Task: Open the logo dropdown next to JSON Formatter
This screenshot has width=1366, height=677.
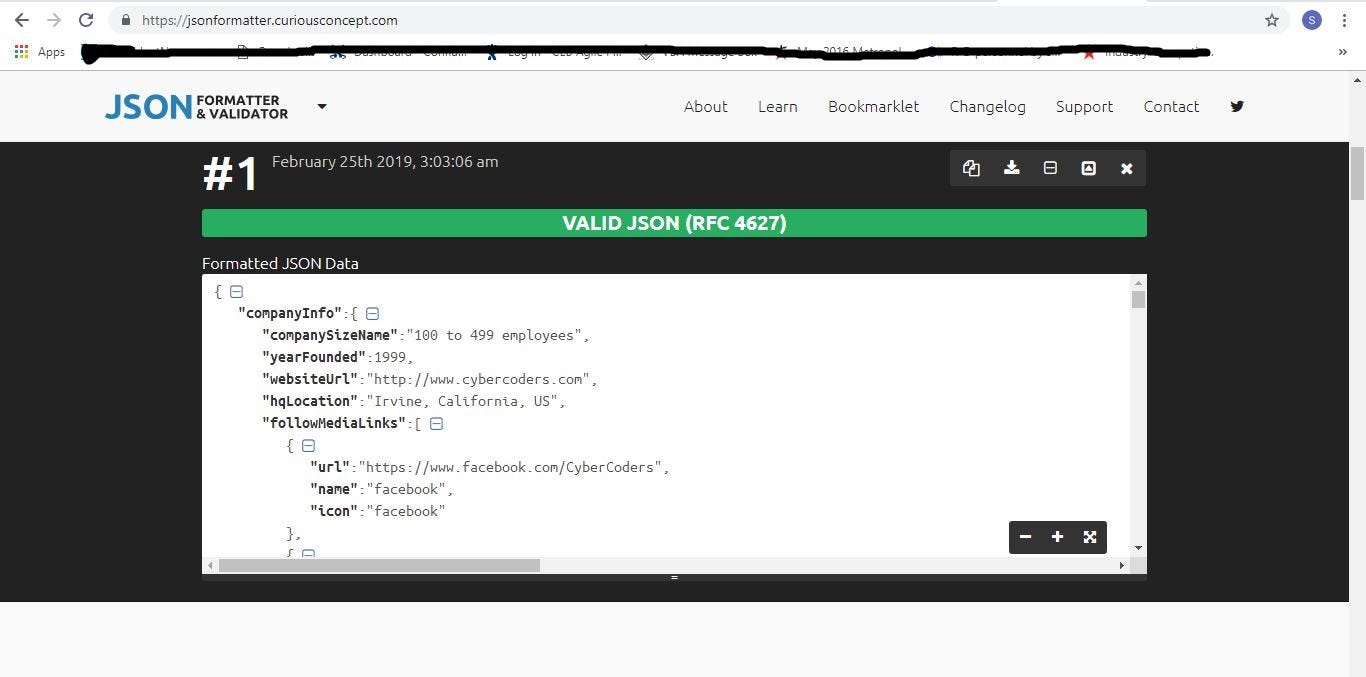Action: point(322,106)
